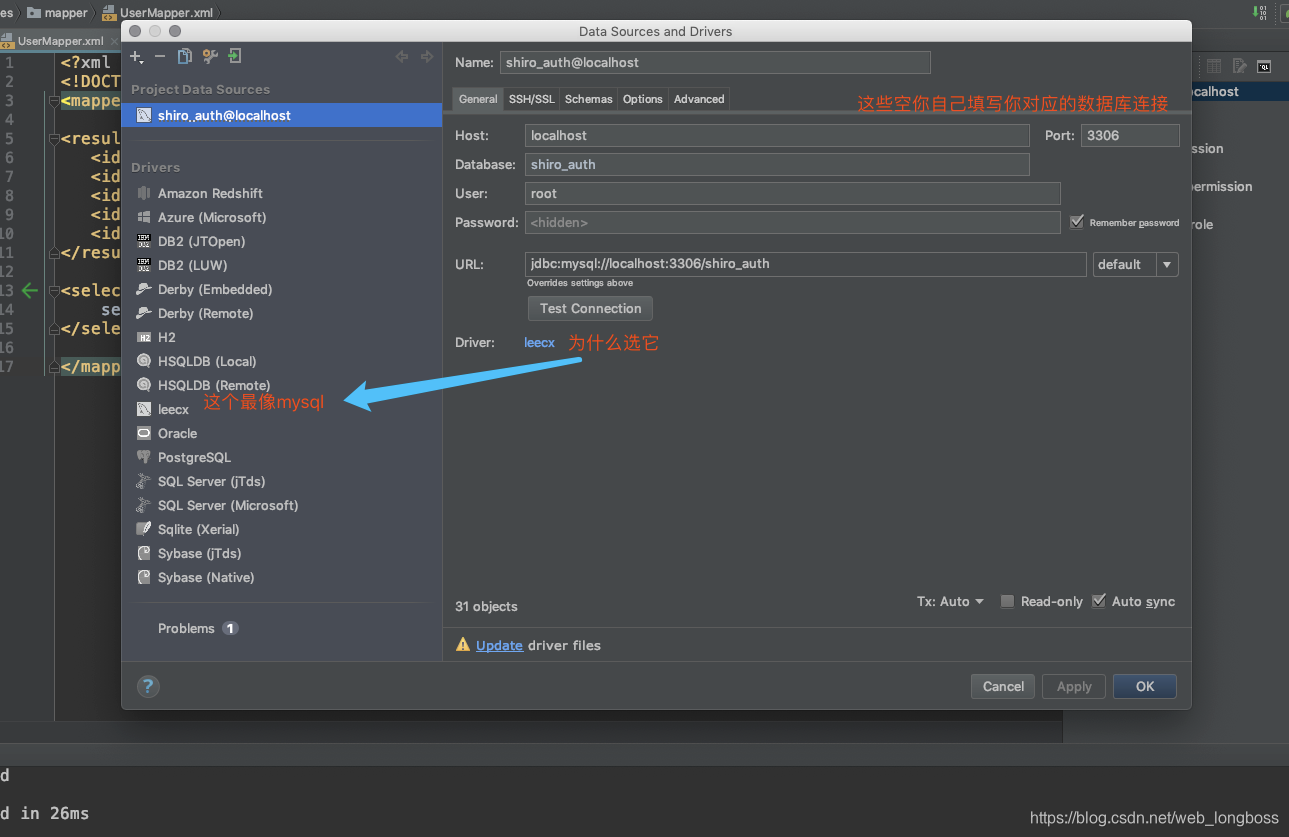Open the Advanced tab
The height and width of the screenshot is (837, 1289).
pos(699,99)
